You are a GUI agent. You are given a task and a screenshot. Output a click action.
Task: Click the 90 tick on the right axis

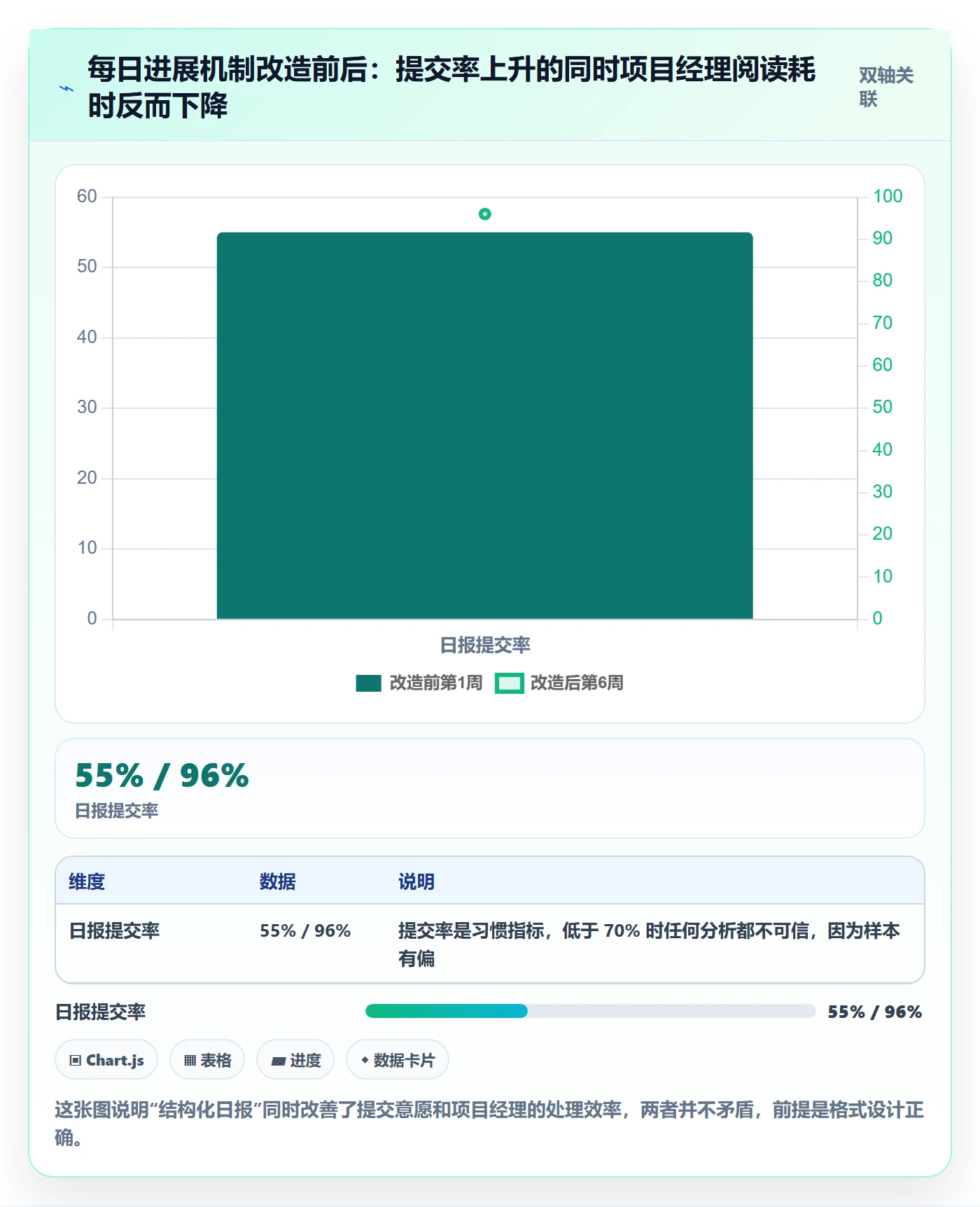pyautogui.click(x=883, y=238)
